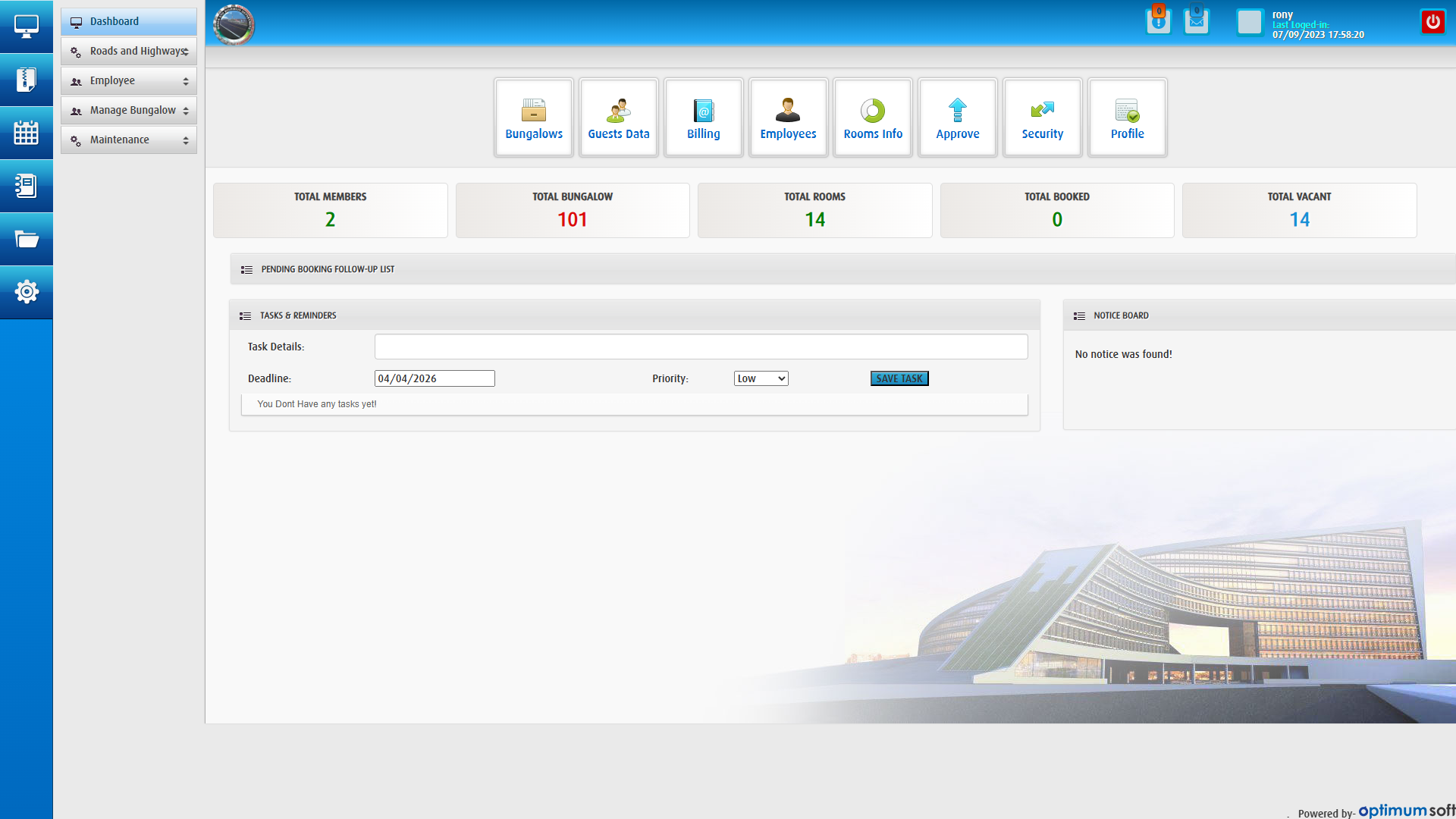Expand the Roads and Highways menu
This screenshot has width=1456, height=819.
(x=129, y=51)
